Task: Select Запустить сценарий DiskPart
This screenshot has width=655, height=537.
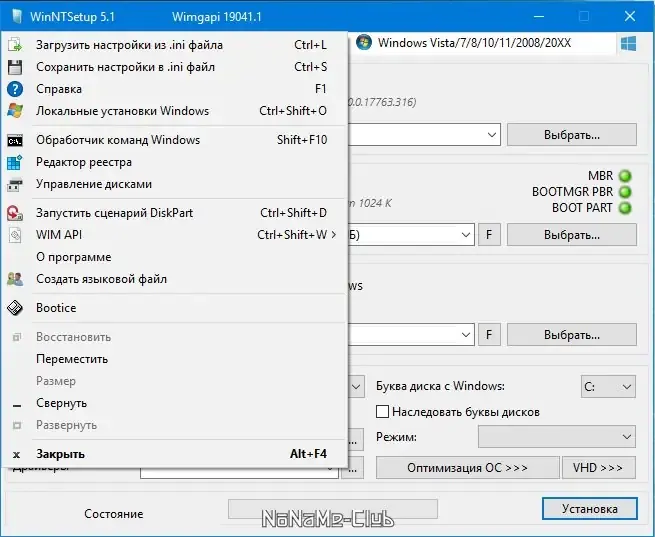Action: [x=175, y=213]
